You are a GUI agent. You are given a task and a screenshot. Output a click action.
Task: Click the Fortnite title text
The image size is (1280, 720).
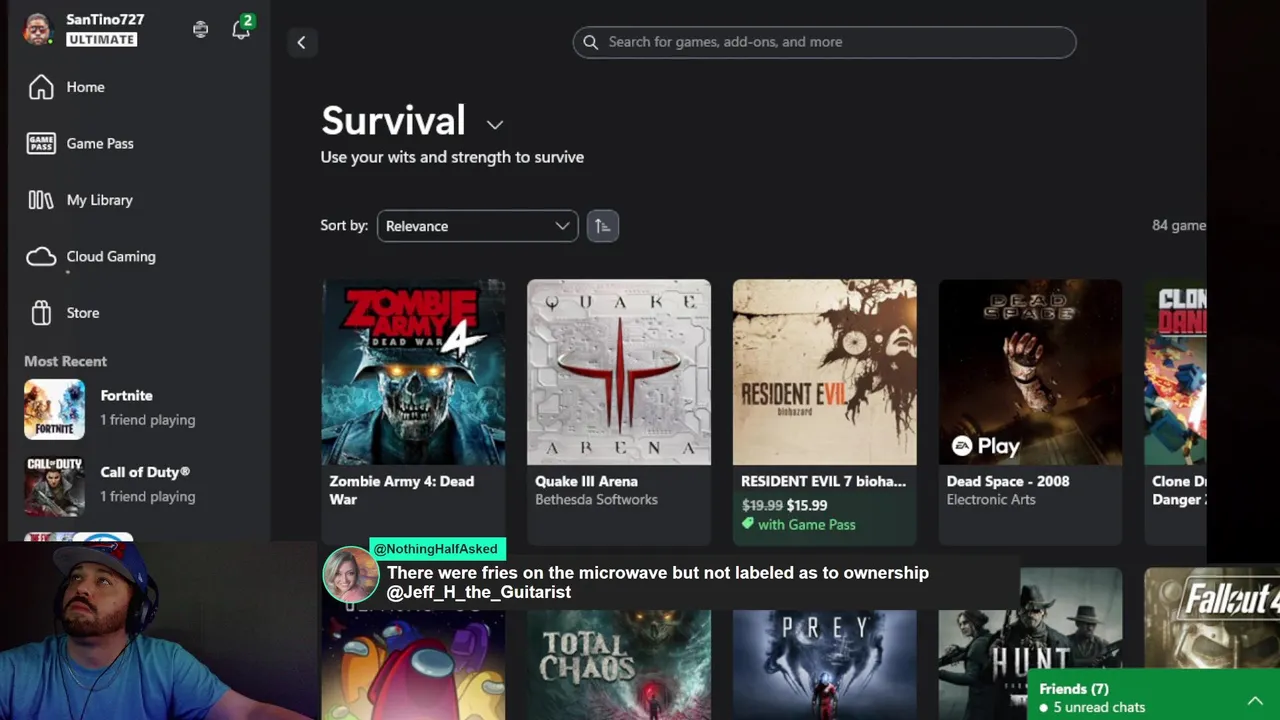[126, 395]
